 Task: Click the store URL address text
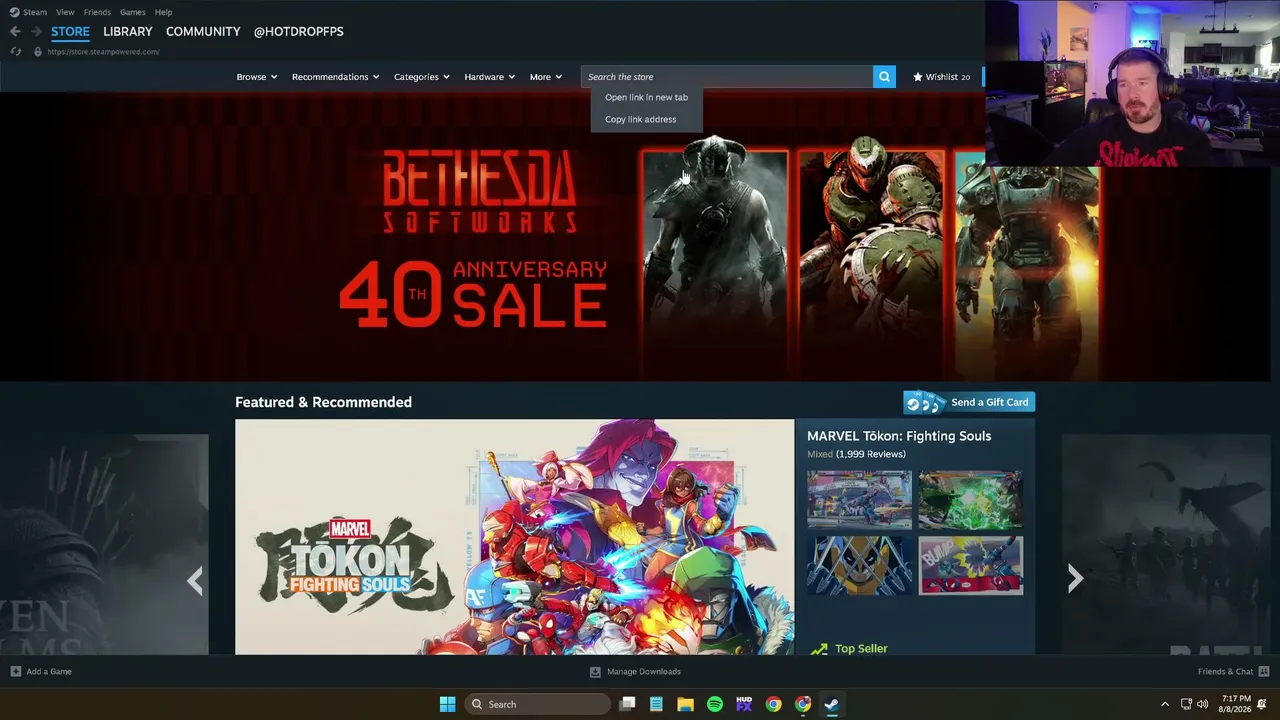click(x=103, y=52)
